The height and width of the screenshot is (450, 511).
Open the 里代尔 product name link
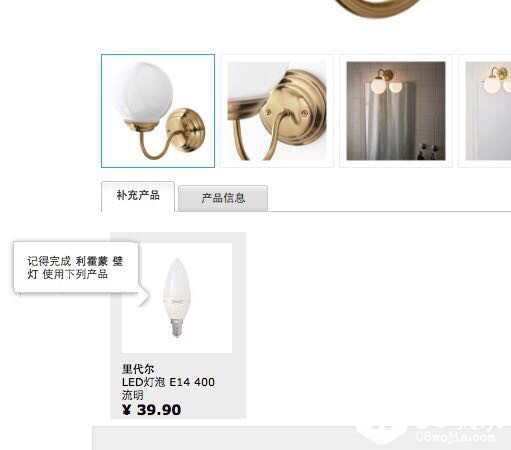[x=138, y=369]
